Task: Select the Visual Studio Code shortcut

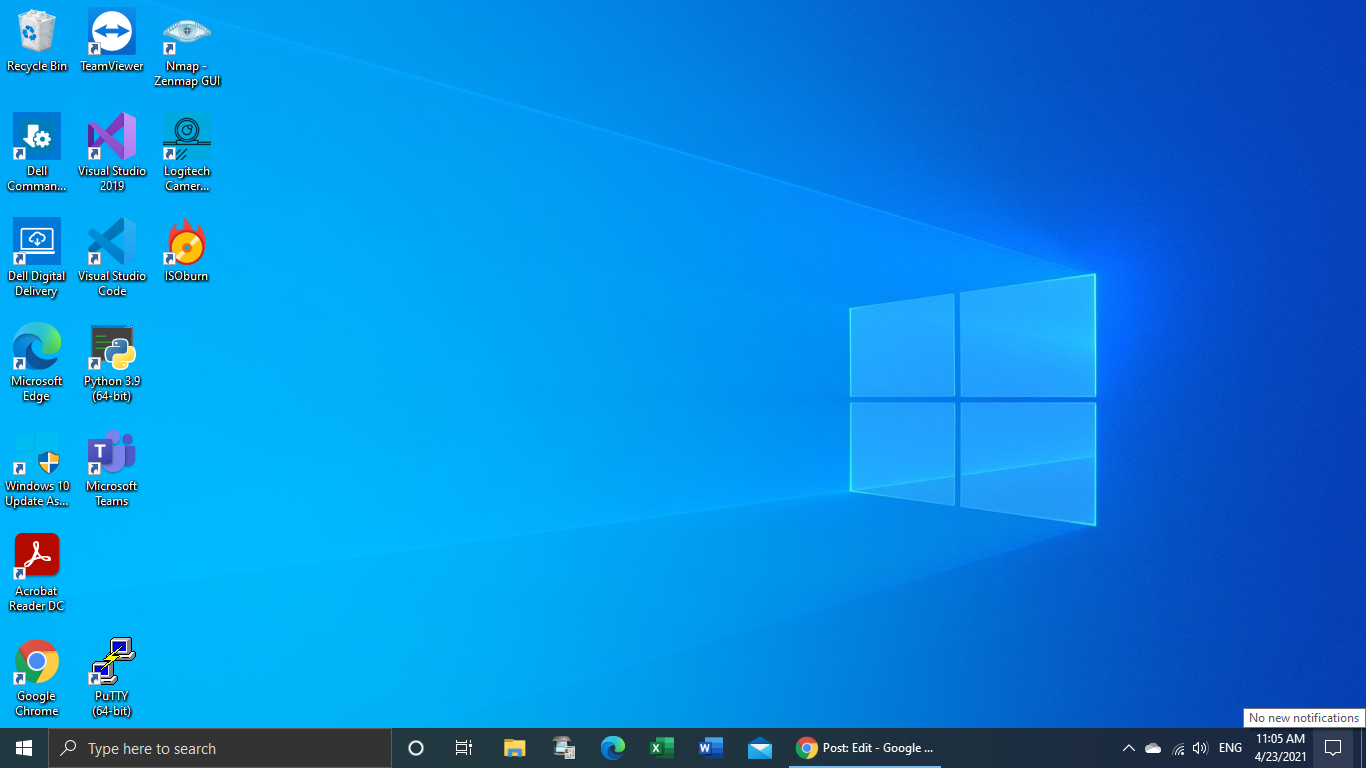Action: pos(112,258)
